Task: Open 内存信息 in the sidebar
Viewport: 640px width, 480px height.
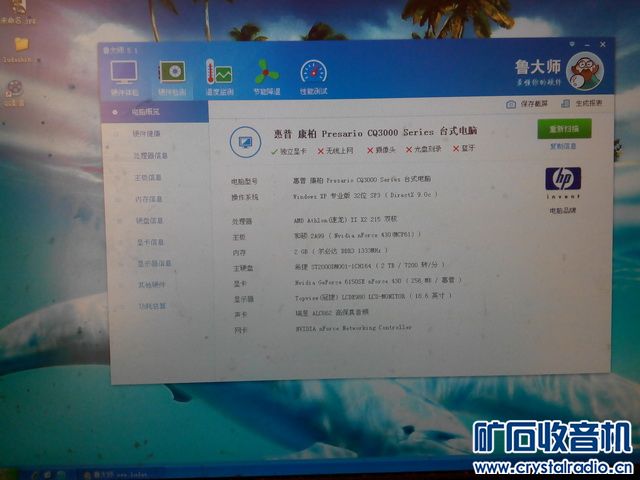Action: (x=149, y=199)
